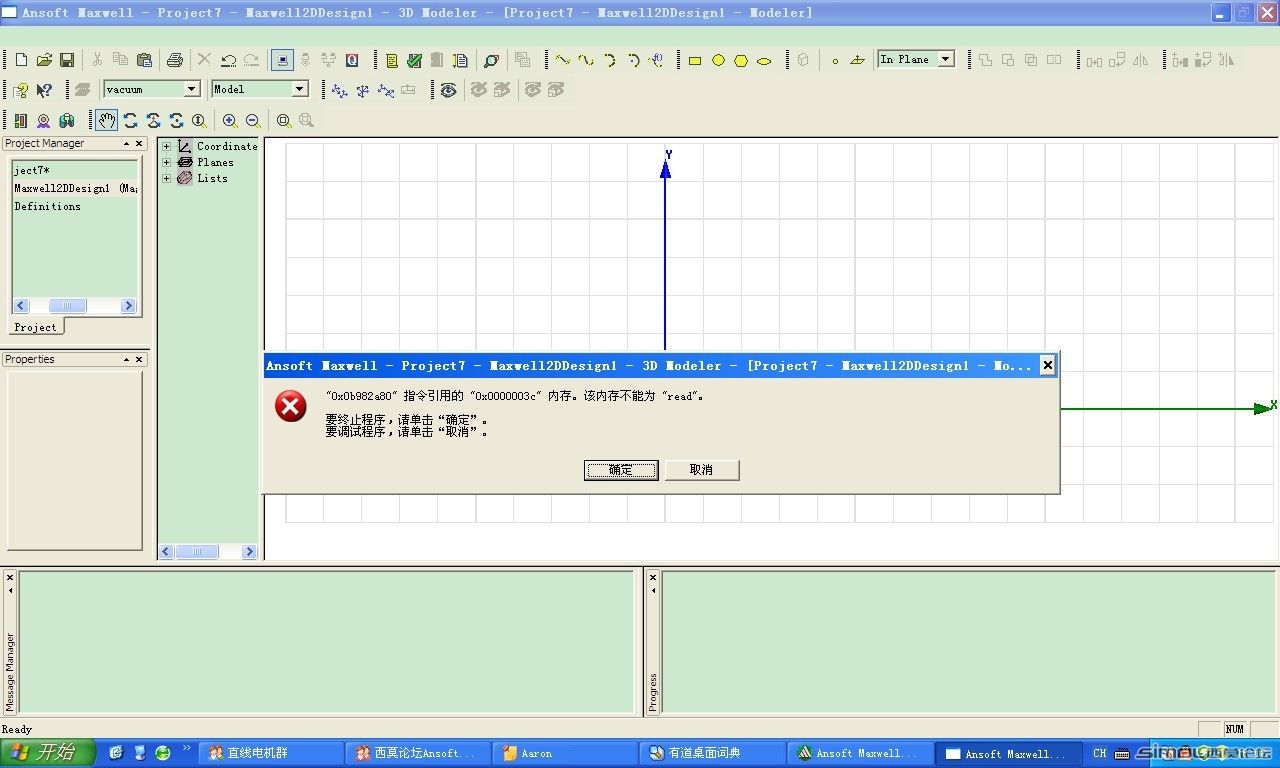
Task: Select Definitions in the Project Manager
Action: 47,206
